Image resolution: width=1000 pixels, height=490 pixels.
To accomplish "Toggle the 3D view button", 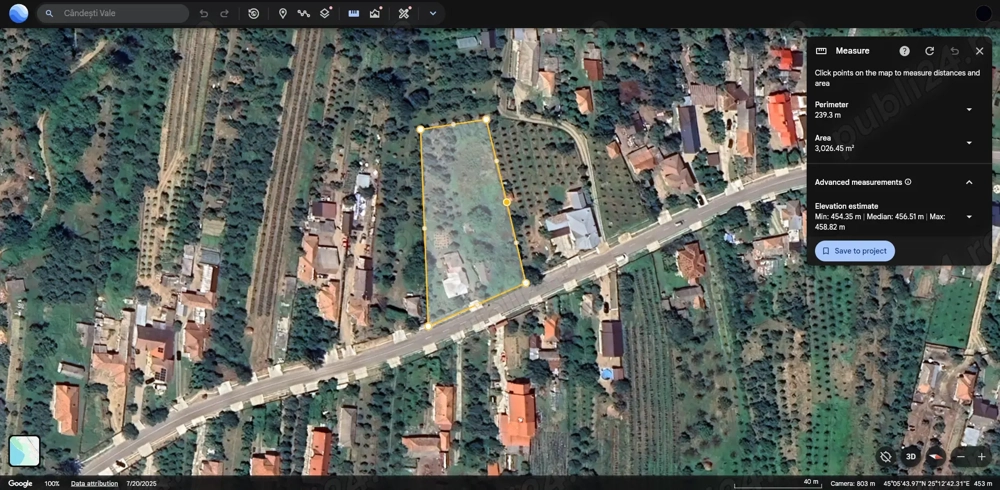I will [910, 456].
